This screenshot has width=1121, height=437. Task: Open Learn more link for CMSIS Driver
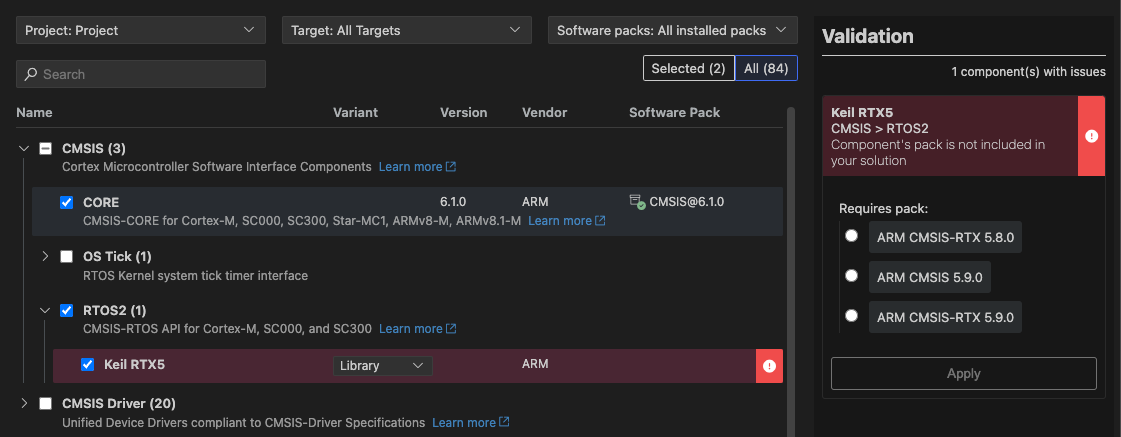[x=471, y=423]
